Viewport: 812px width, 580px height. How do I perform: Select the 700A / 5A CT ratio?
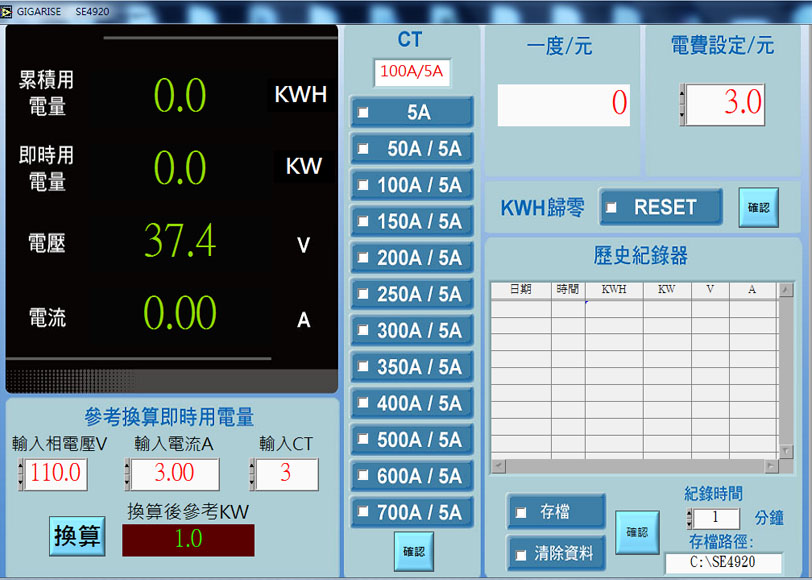412,512
